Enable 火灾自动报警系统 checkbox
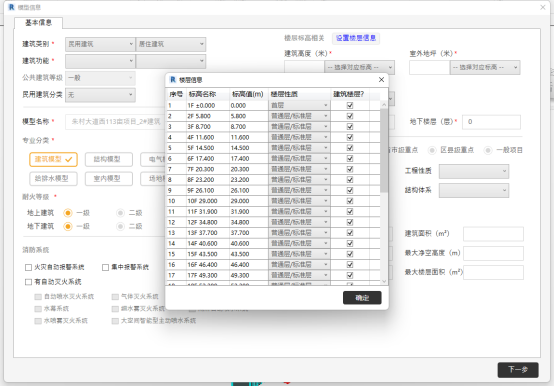The image size is (555, 386). tap(29, 267)
